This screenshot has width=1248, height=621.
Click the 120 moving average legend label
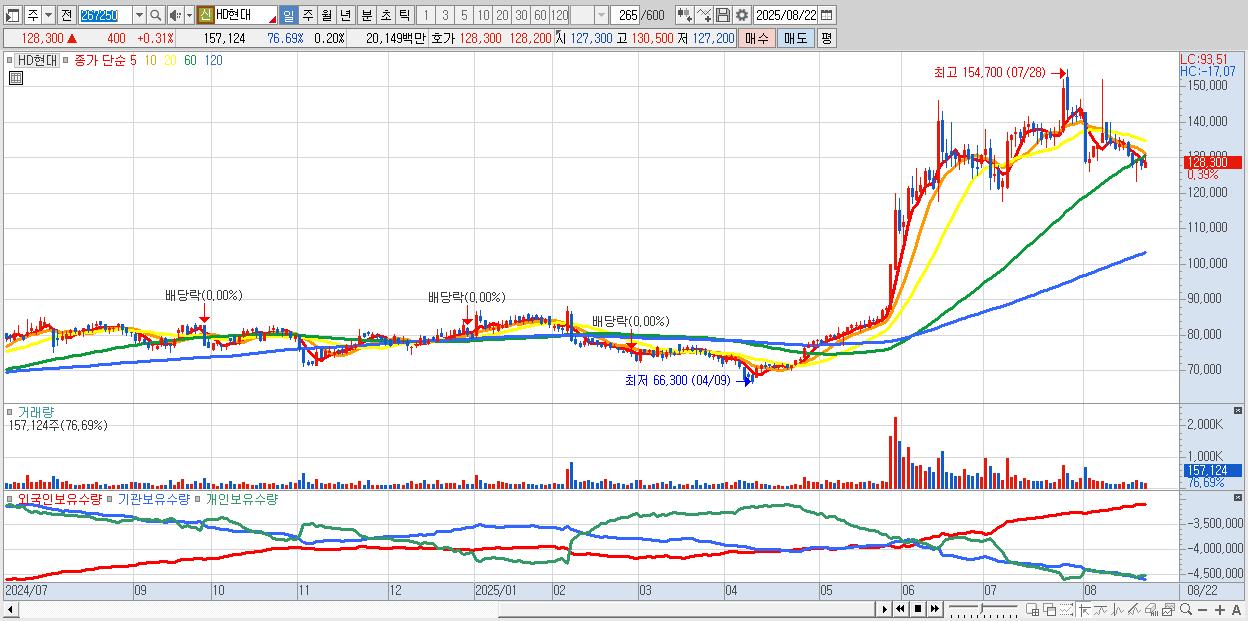213,60
